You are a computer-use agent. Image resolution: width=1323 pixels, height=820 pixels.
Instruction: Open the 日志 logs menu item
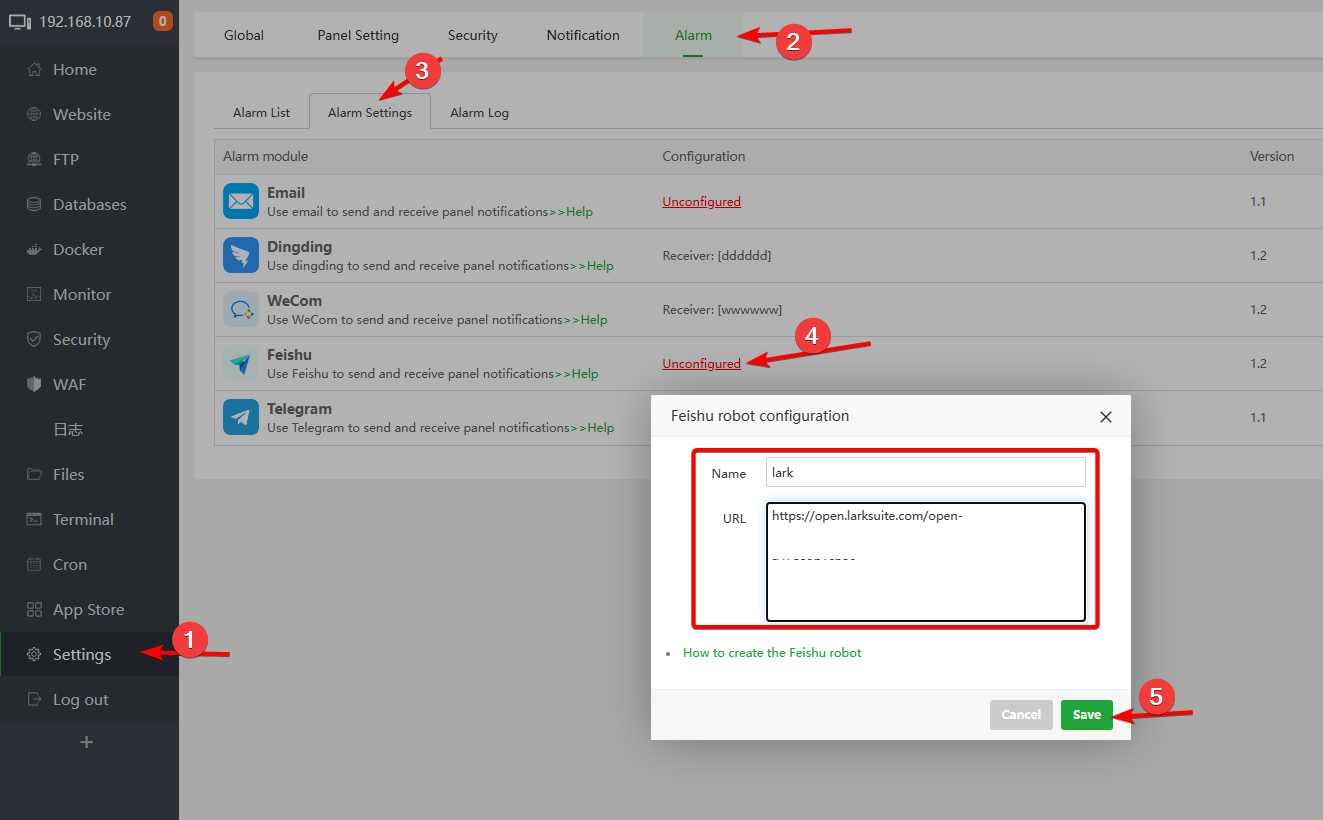(68, 430)
